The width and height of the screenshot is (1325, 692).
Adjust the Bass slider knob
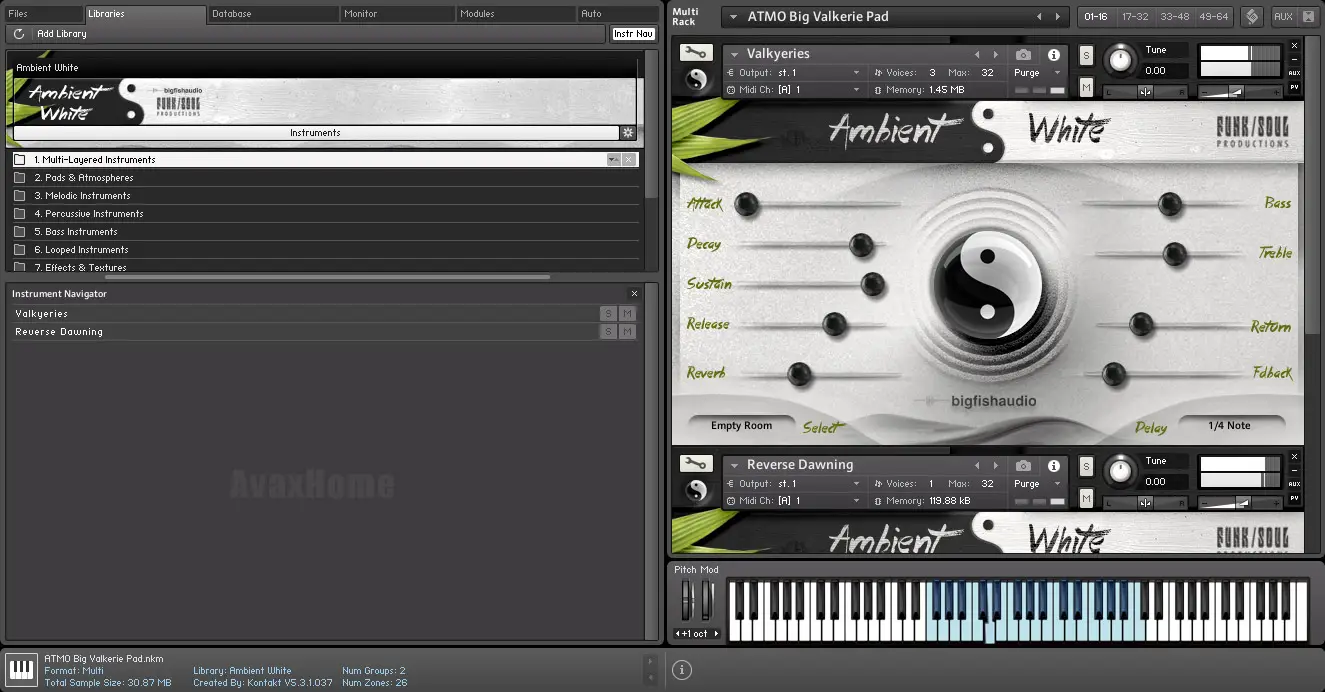click(1170, 205)
